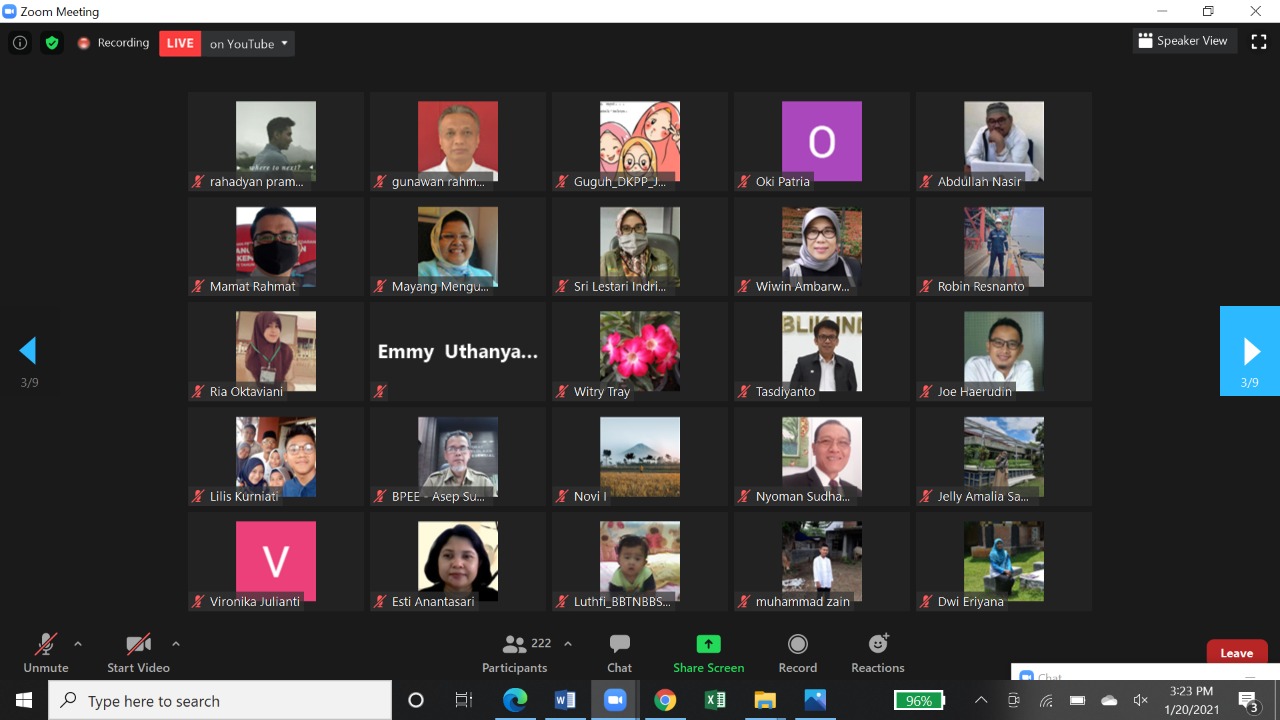Click the Record button in toolbar

coord(797,653)
